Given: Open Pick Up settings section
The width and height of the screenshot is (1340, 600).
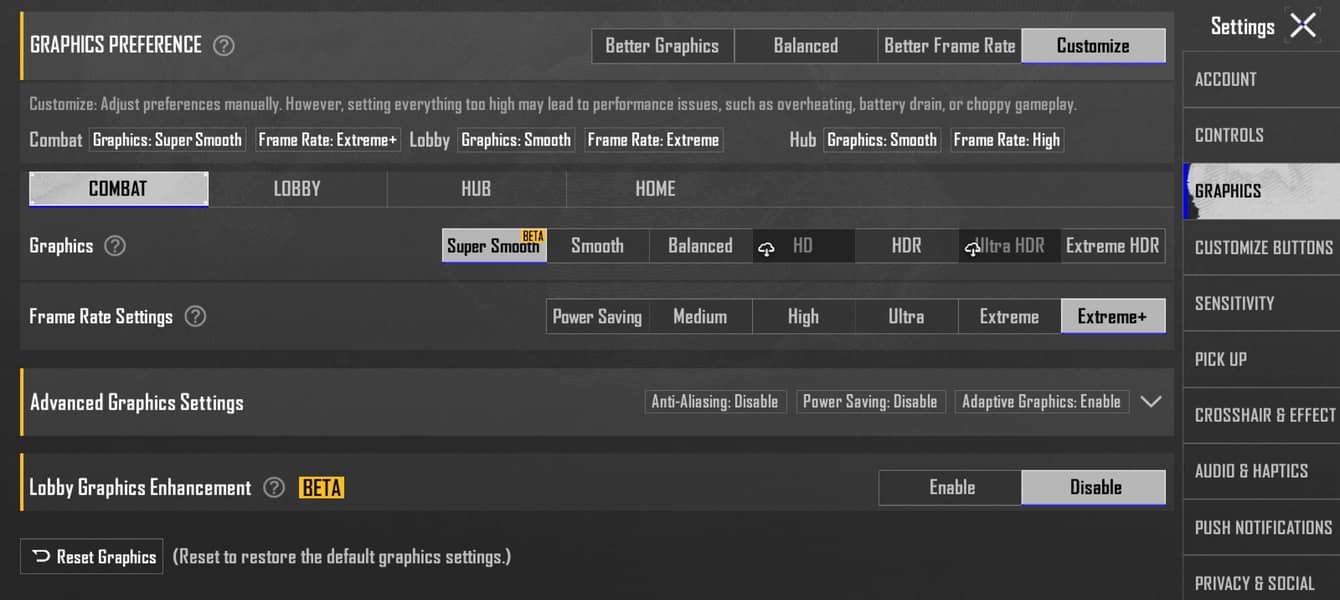Looking at the screenshot, I should (x=1261, y=360).
